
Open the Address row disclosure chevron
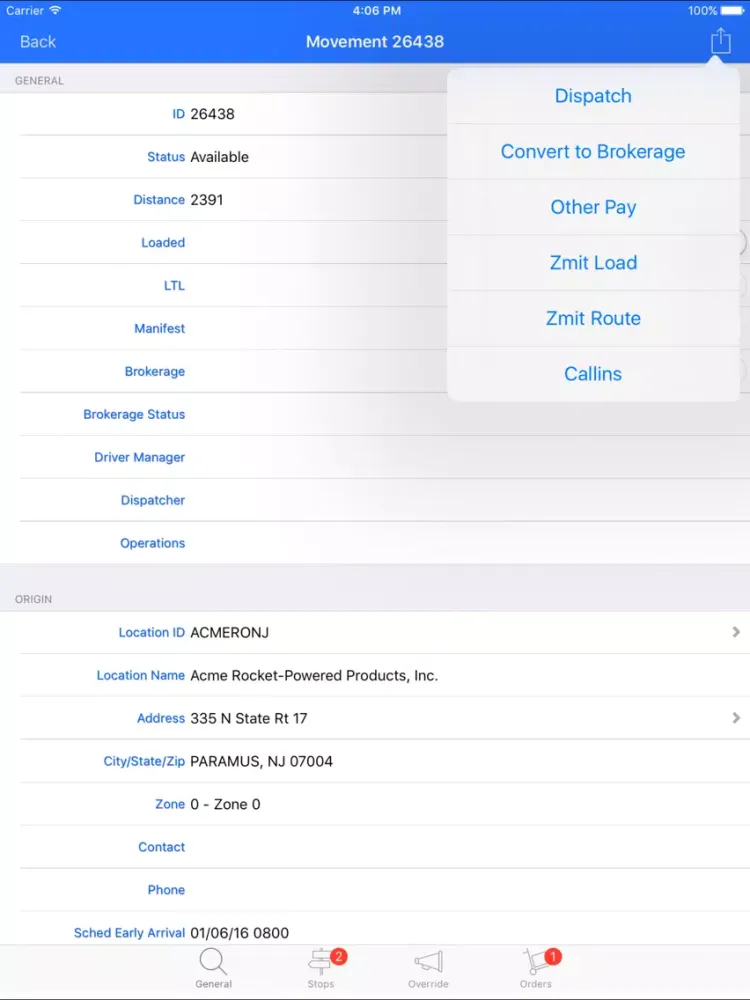(x=736, y=718)
